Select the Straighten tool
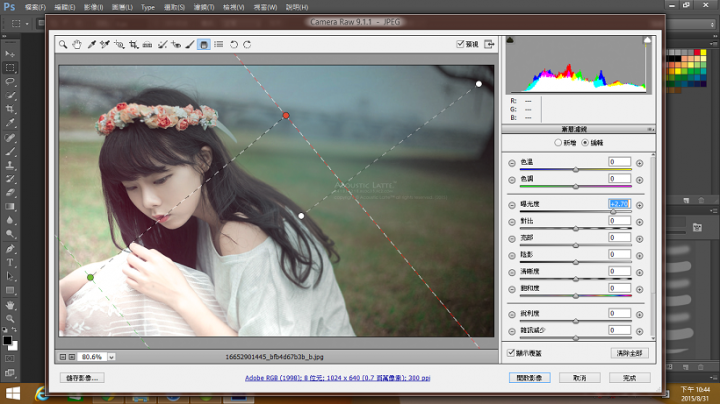The width and height of the screenshot is (720, 404). coord(147,45)
